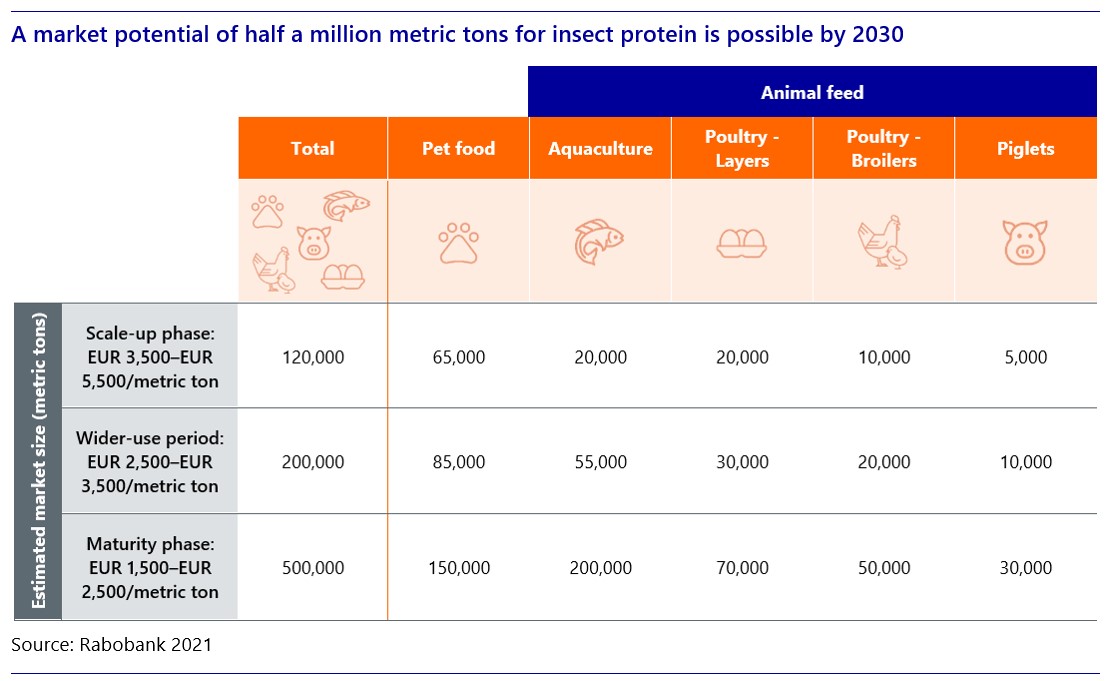Screen dimensions: 1114x681
Task: Click the Scale-up phase row label
Action: 151,357
